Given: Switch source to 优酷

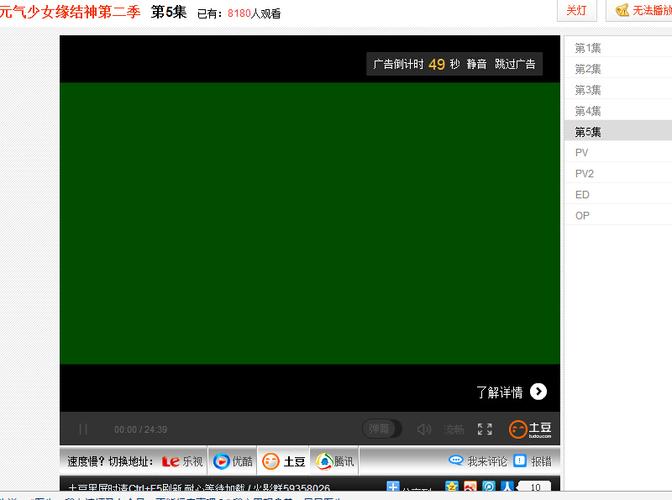Looking at the screenshot, I should (x=233, y=461).
